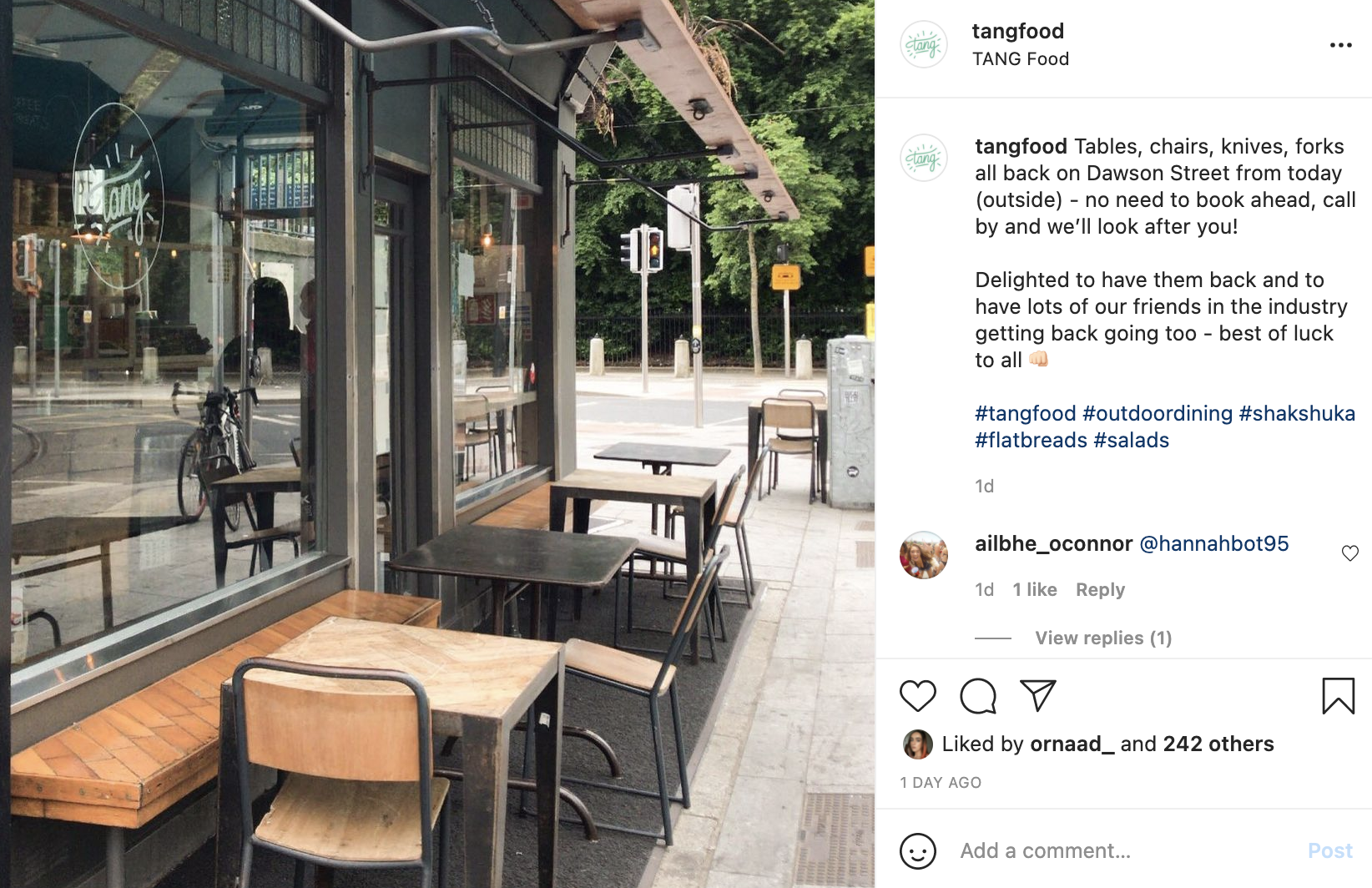Open ailbhe_oconnor's profile picture
The image size is (1372, 888).
(924, 555)
